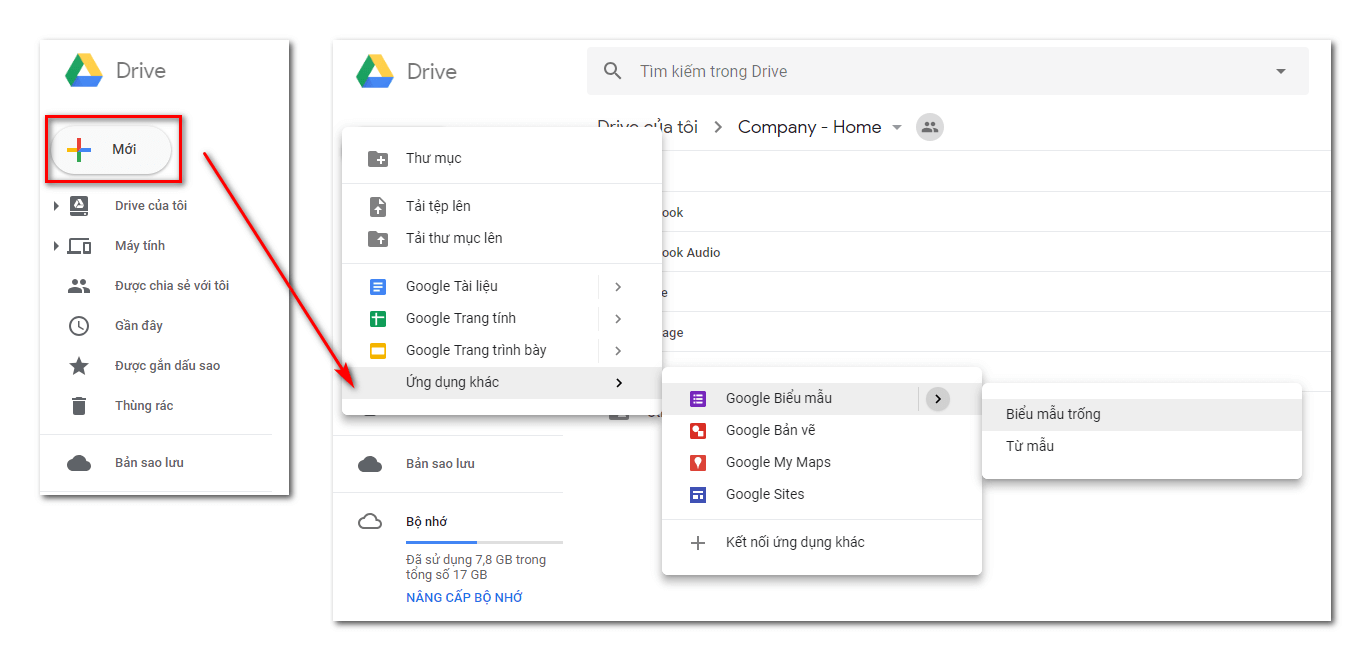Expand Drive của tôi tree in sidebar
1372x662 pixels.
pos(56,206)
